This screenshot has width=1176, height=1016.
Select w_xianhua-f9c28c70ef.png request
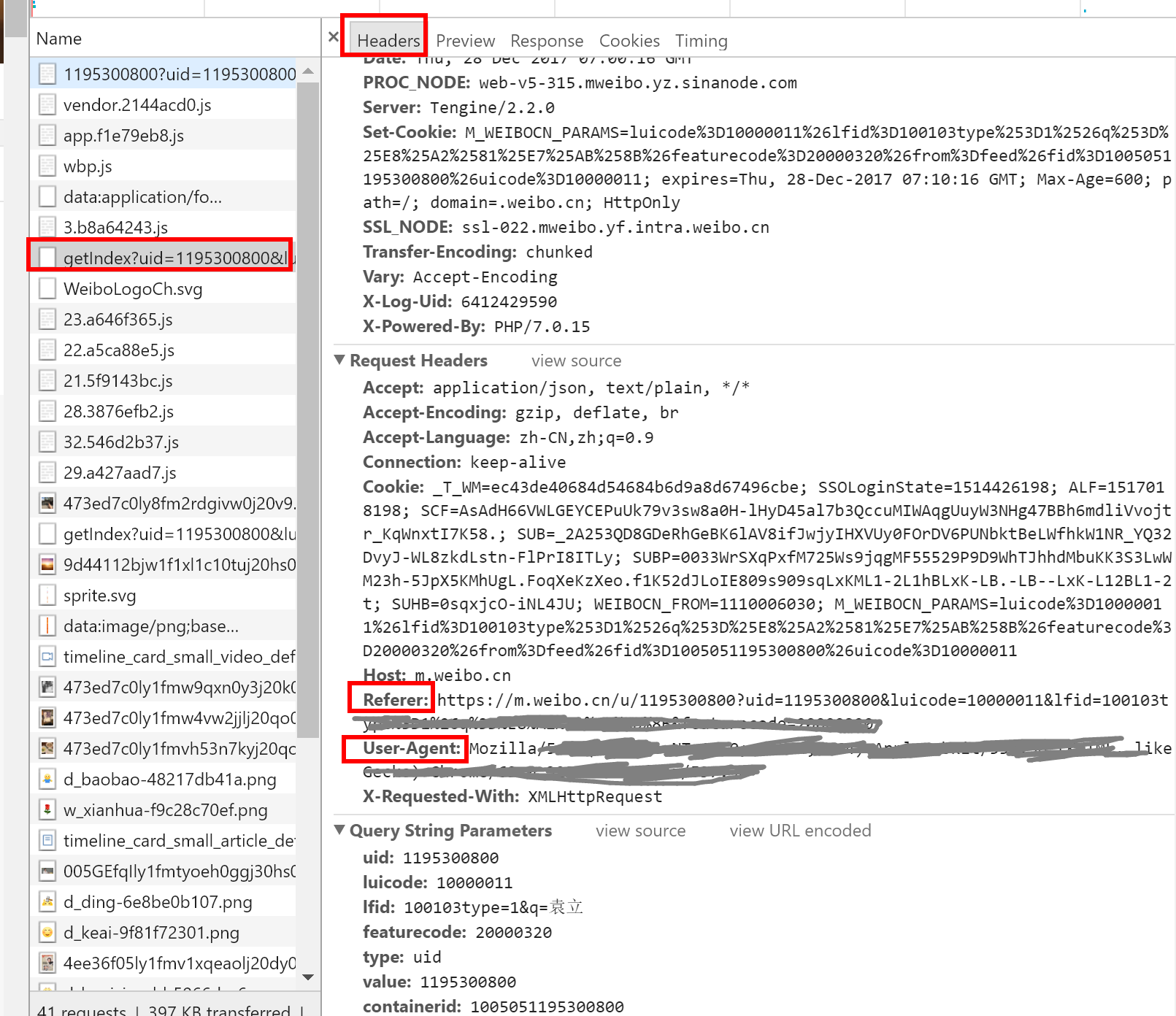tap(164, 810)
